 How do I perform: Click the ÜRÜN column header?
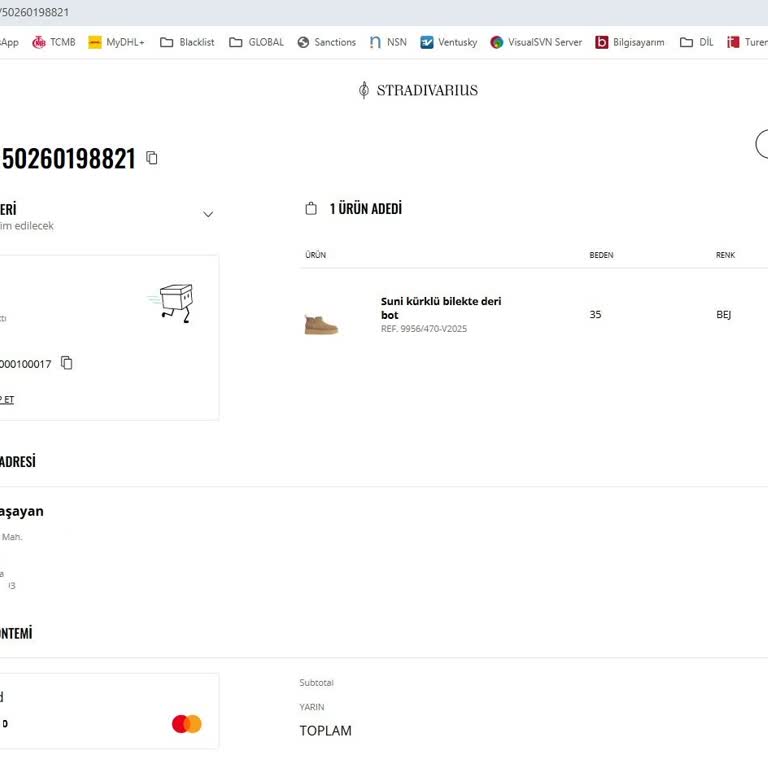pos(315,255)
